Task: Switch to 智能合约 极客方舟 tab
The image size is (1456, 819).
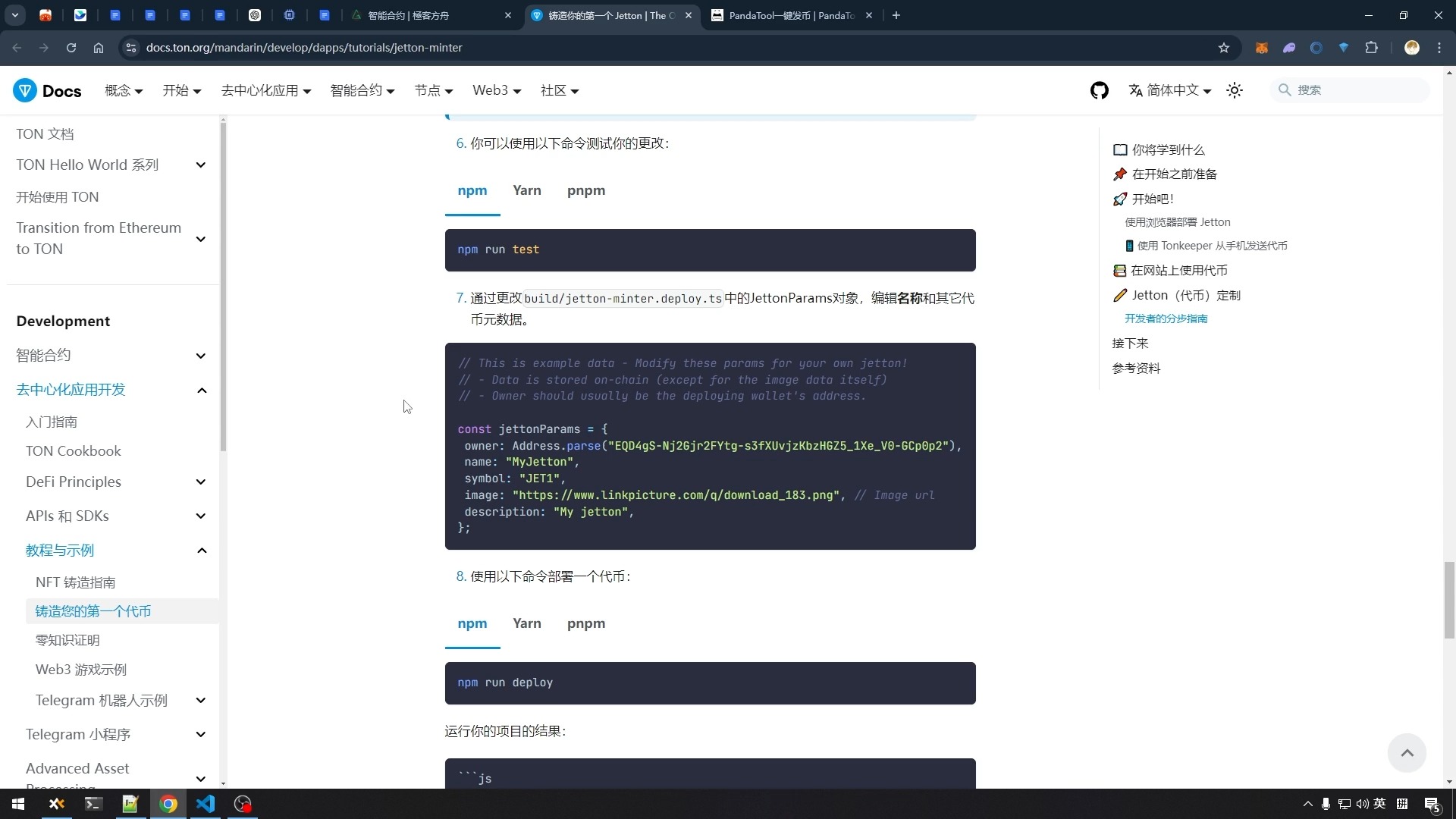Action: 431,15
